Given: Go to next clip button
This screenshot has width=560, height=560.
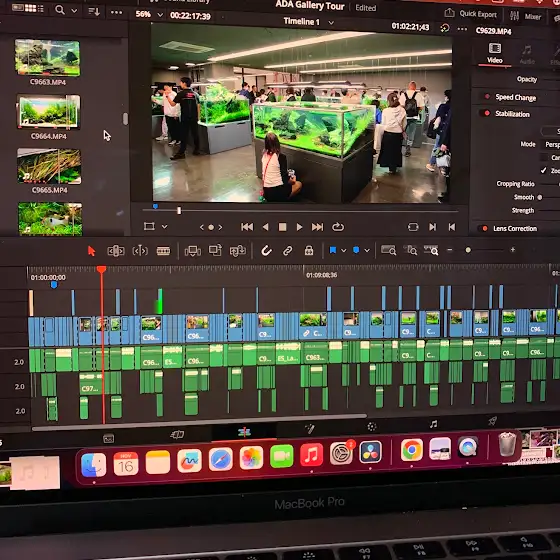Looking at the screenshot, I should click(432, 227).
